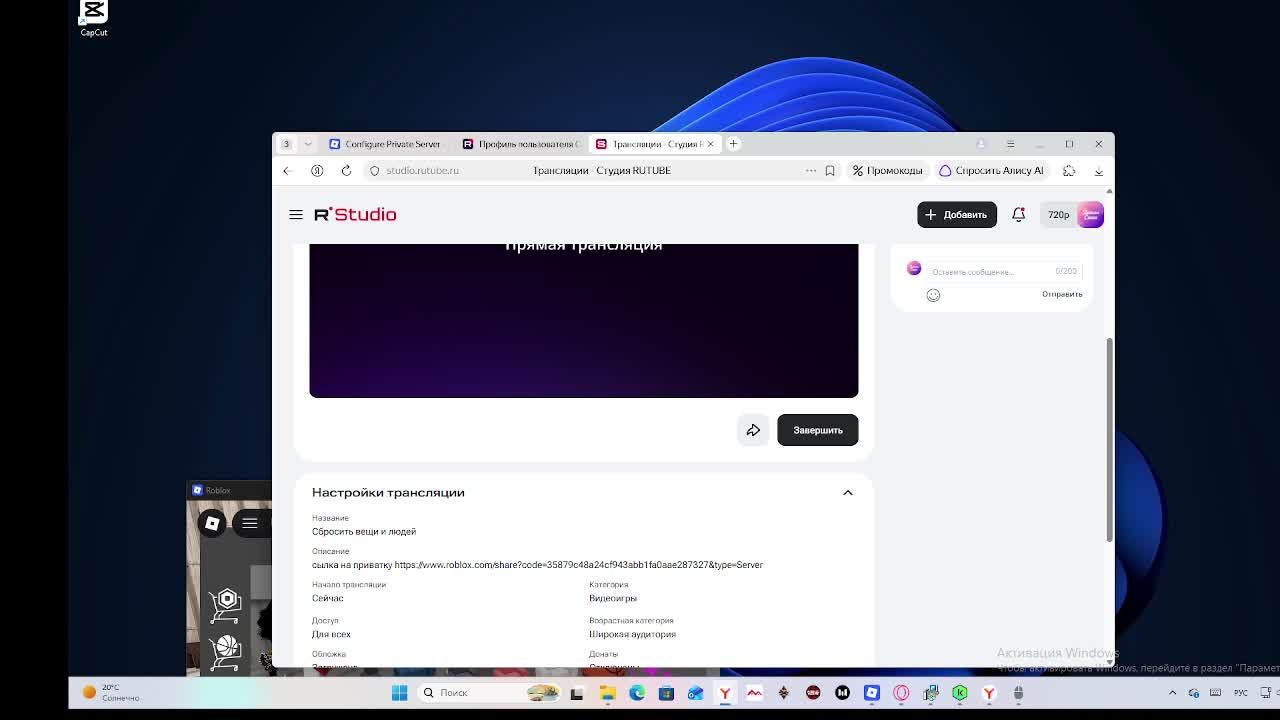Click the Для всех access value
Image resolution: width=1280 pixels, height=720 pixels.
(331, 634)
